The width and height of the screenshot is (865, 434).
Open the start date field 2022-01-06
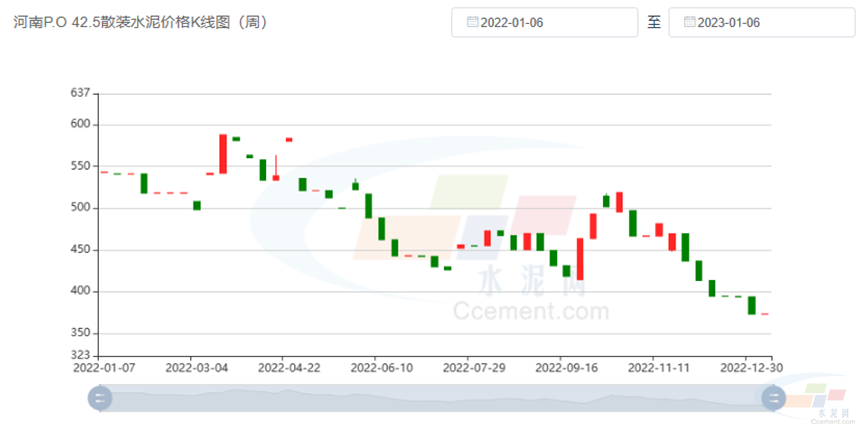pos(544,23)
